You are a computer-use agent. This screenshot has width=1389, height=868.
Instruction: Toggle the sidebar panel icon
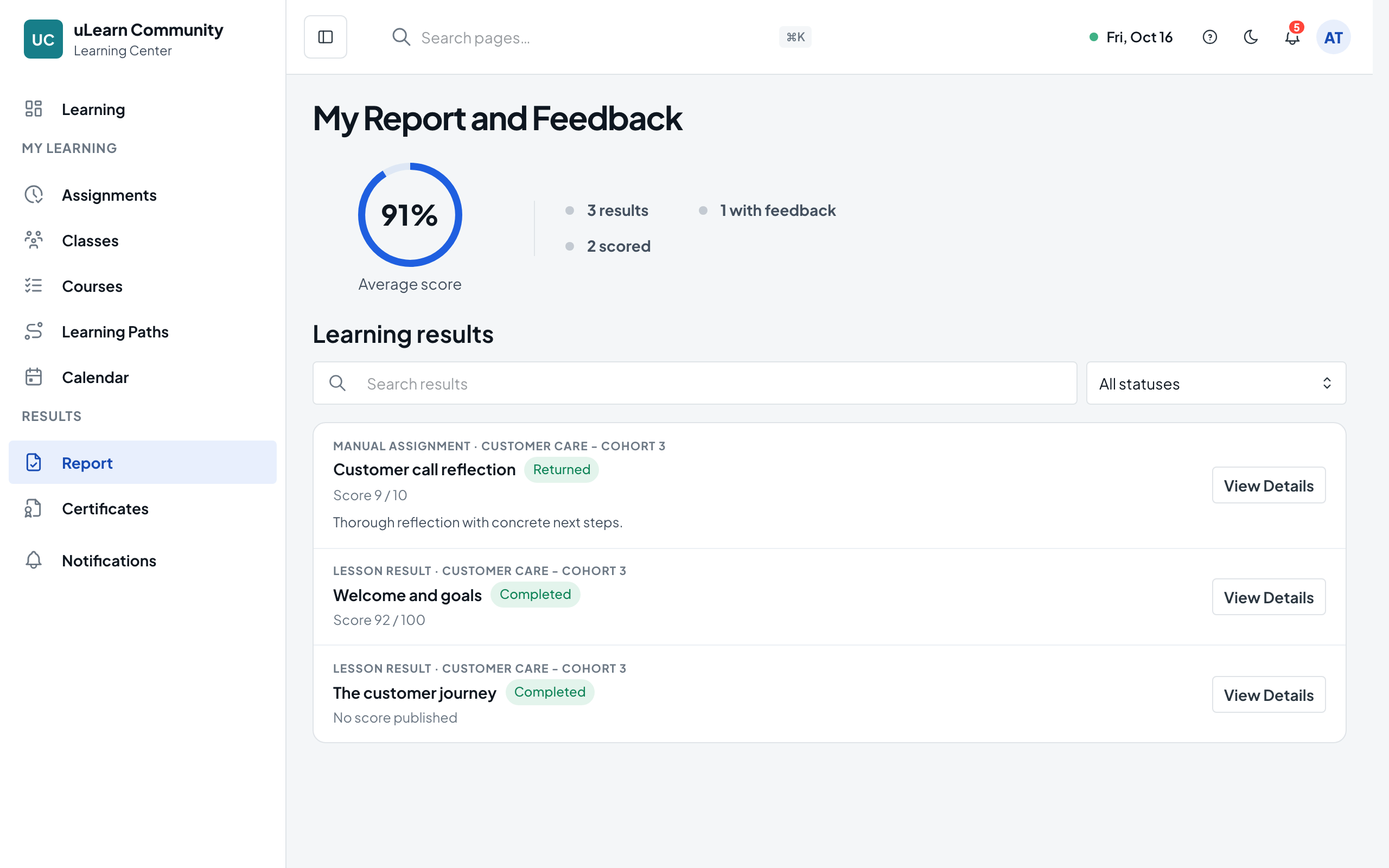pos(326,37)
